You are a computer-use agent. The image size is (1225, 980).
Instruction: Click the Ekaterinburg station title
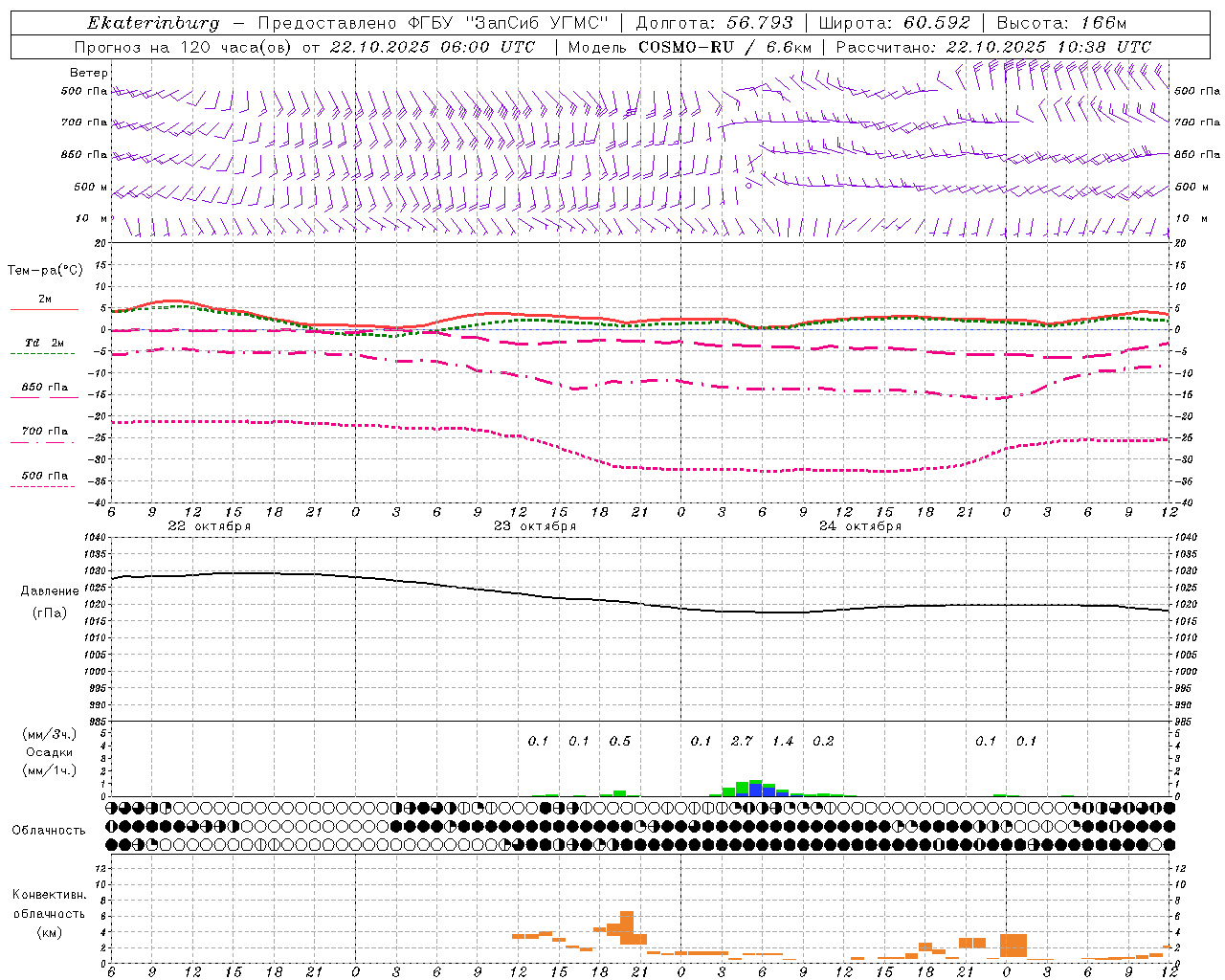(x=153, y=23)
